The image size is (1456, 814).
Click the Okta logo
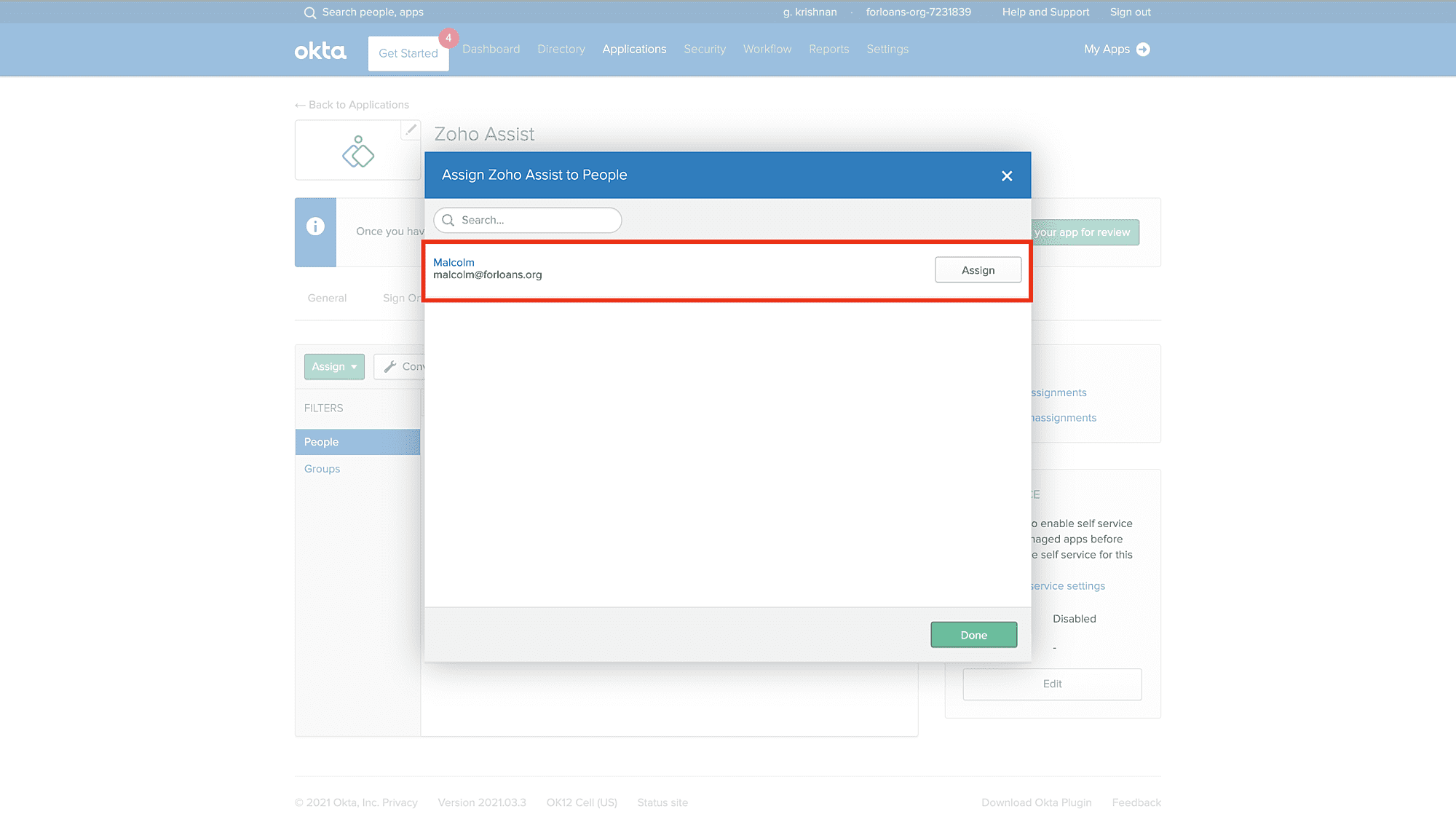point(320,51)
